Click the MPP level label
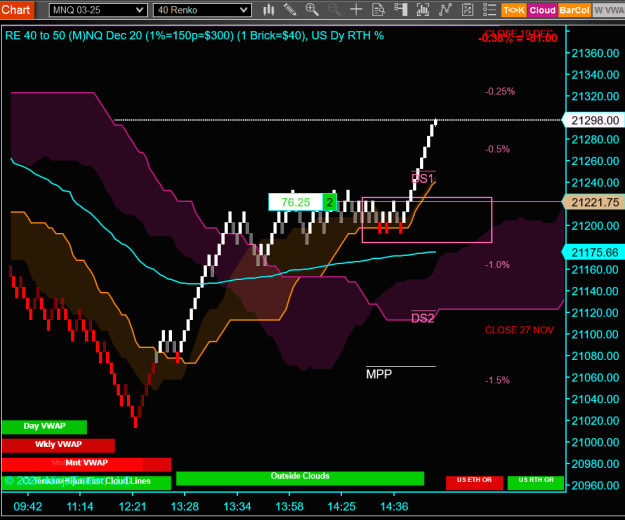This screenshot has height=520, width=625. pos(379,374)
